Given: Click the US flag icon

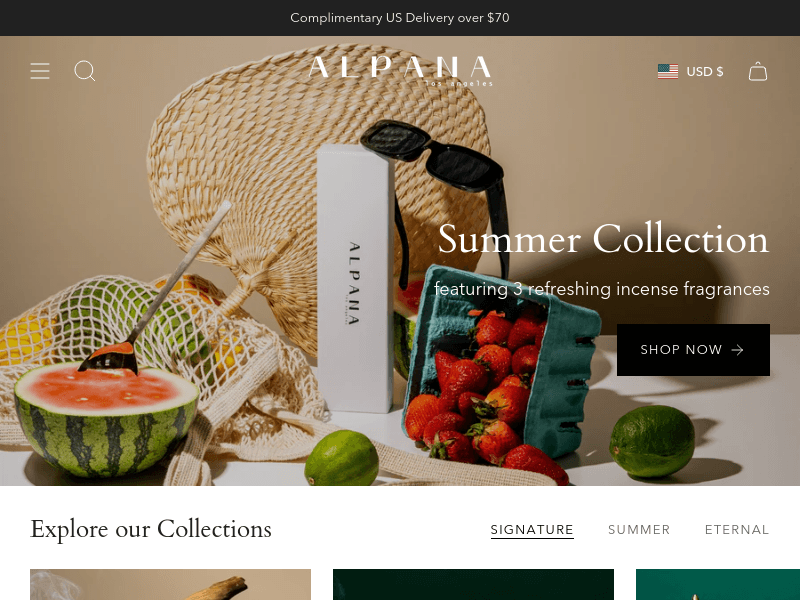Looking at the screenshot, I should click(x=668, y=71).
